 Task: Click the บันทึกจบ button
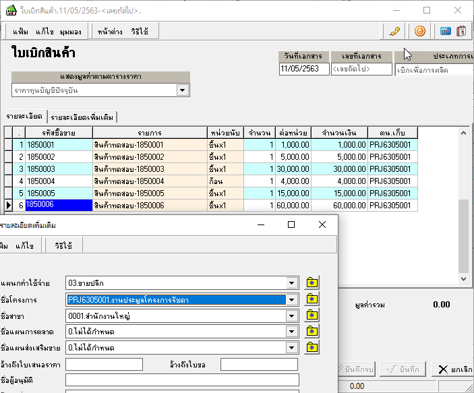[357, 369]
